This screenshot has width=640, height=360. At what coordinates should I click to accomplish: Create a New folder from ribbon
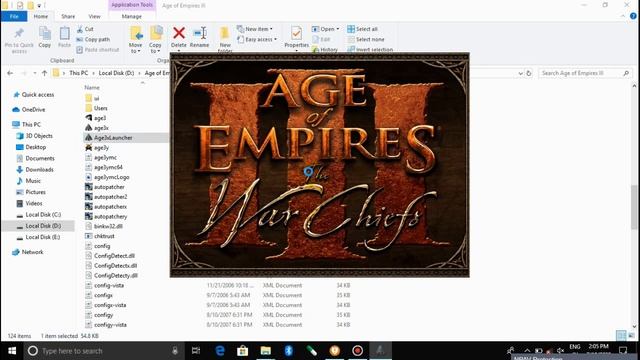[x=225, y=40]
